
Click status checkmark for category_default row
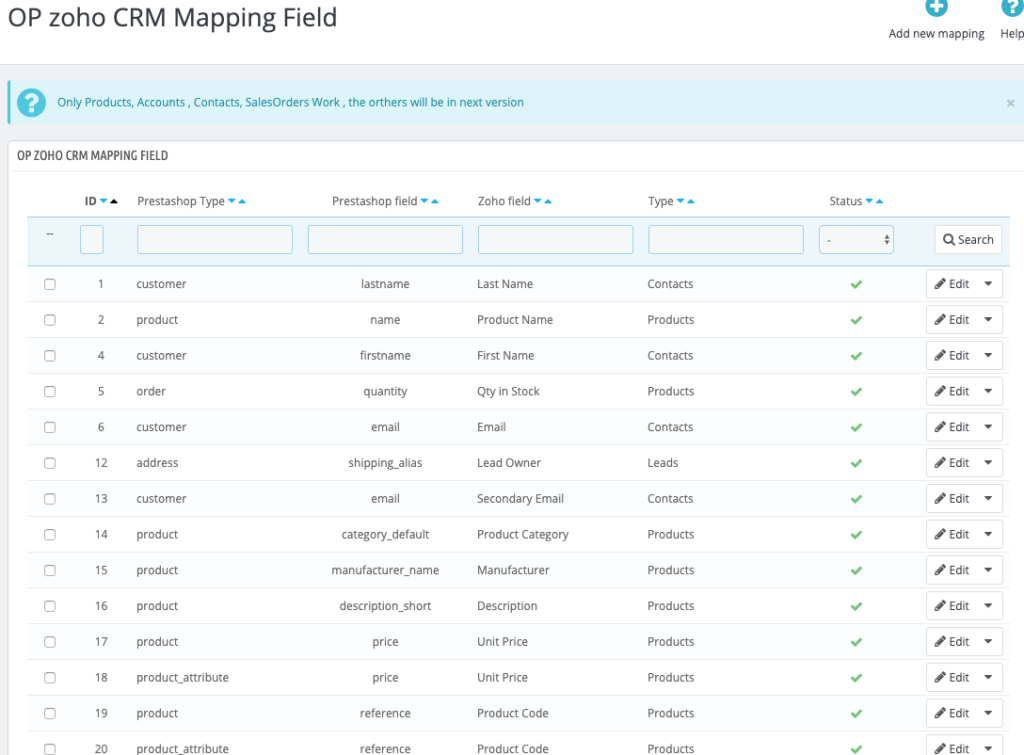click(856, 535)
